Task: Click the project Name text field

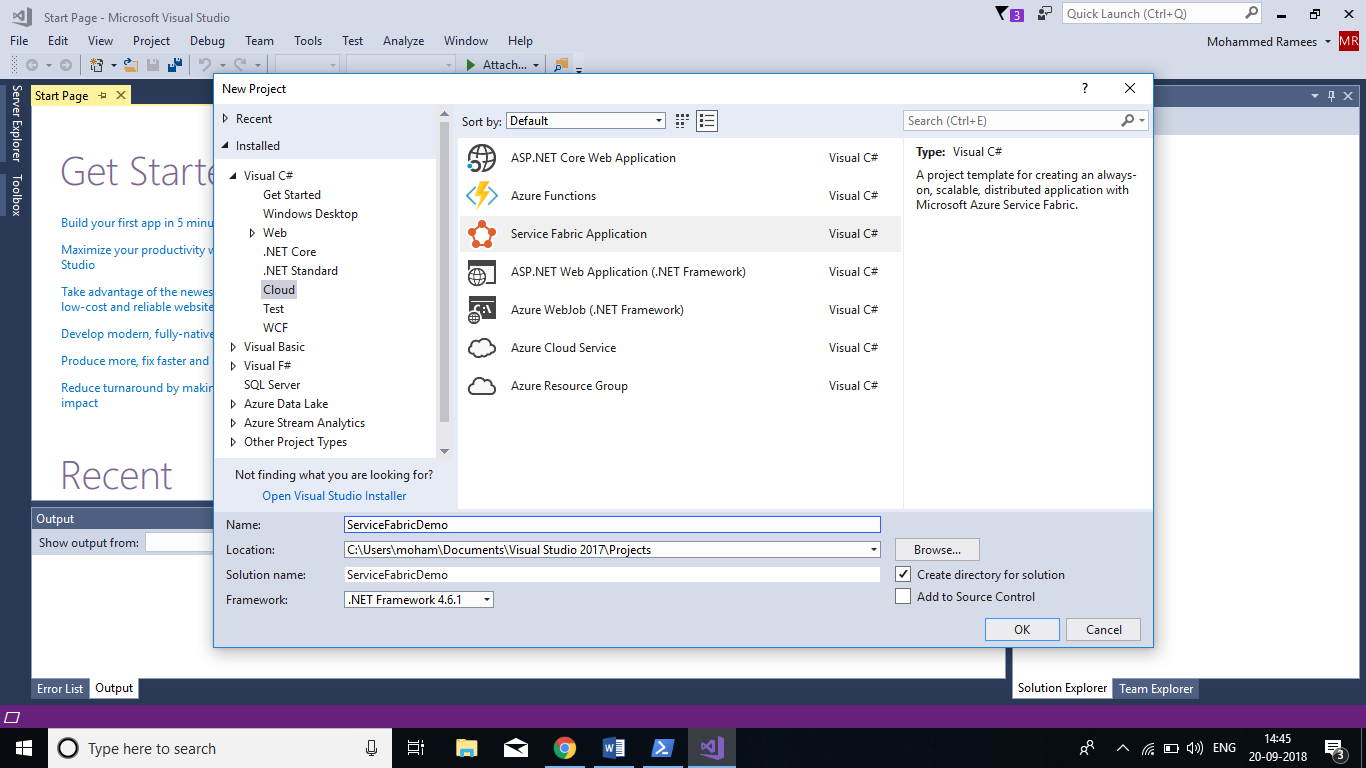Action: (x=611, y=525)
